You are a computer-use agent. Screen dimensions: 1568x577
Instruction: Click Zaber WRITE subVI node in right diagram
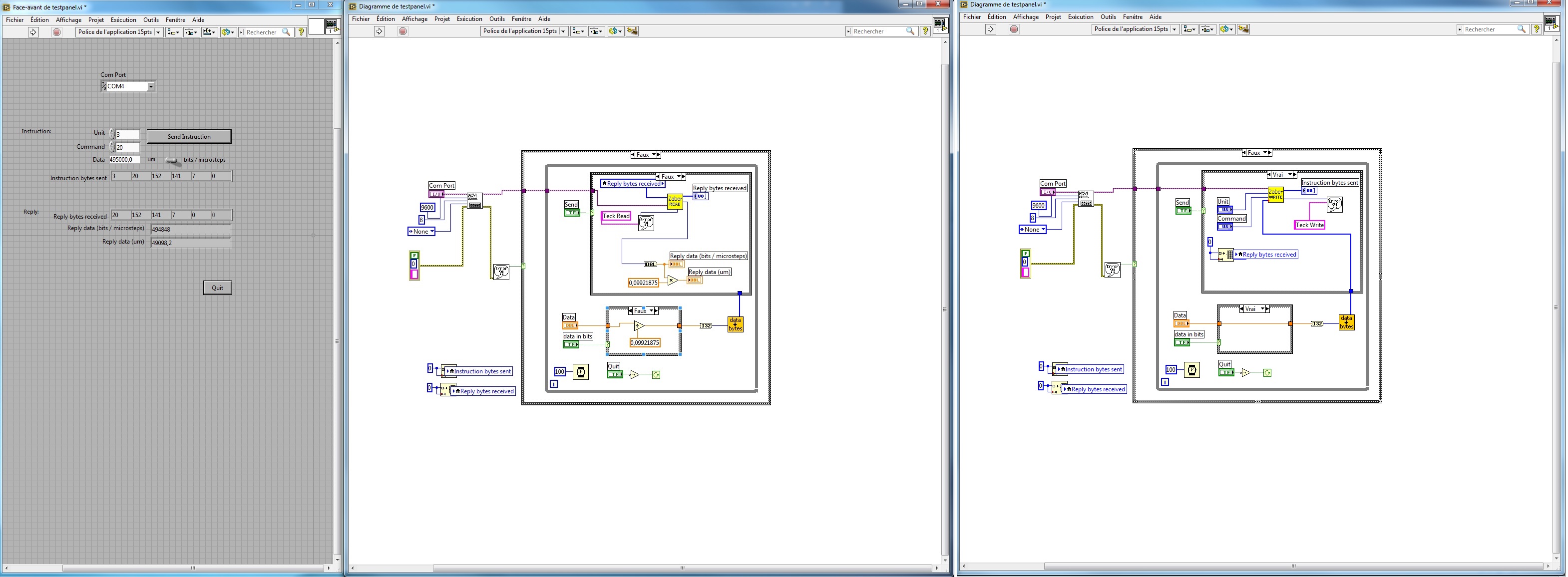[x=1275, y=195]
